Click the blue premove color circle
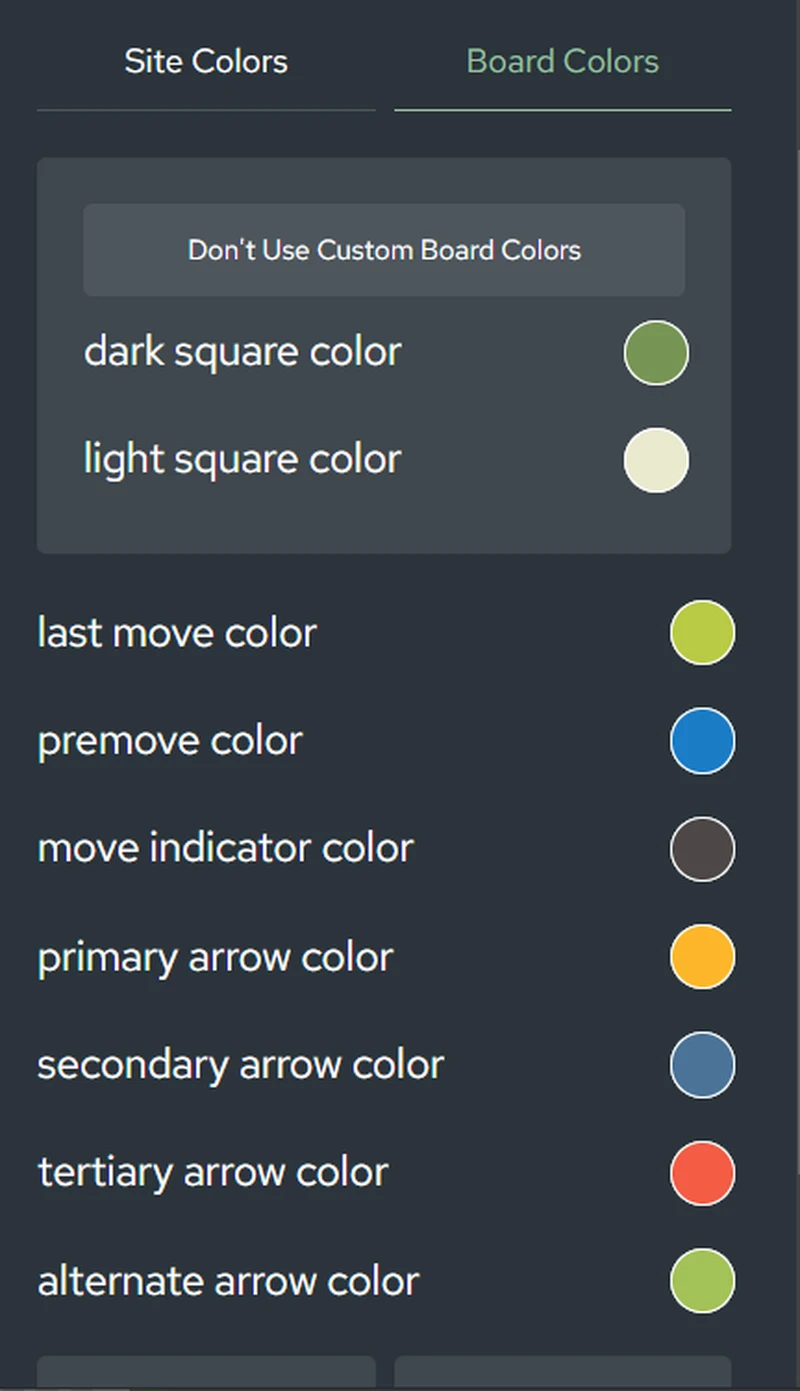800x1391 pixels. tap(701, 740)
